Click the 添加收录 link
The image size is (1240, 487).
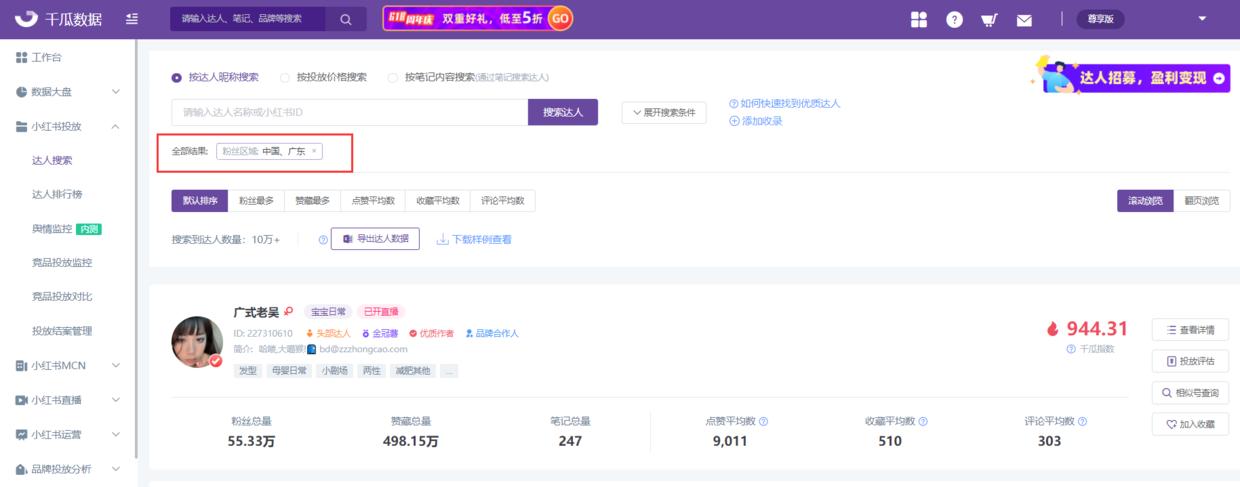tap(756, 121)
